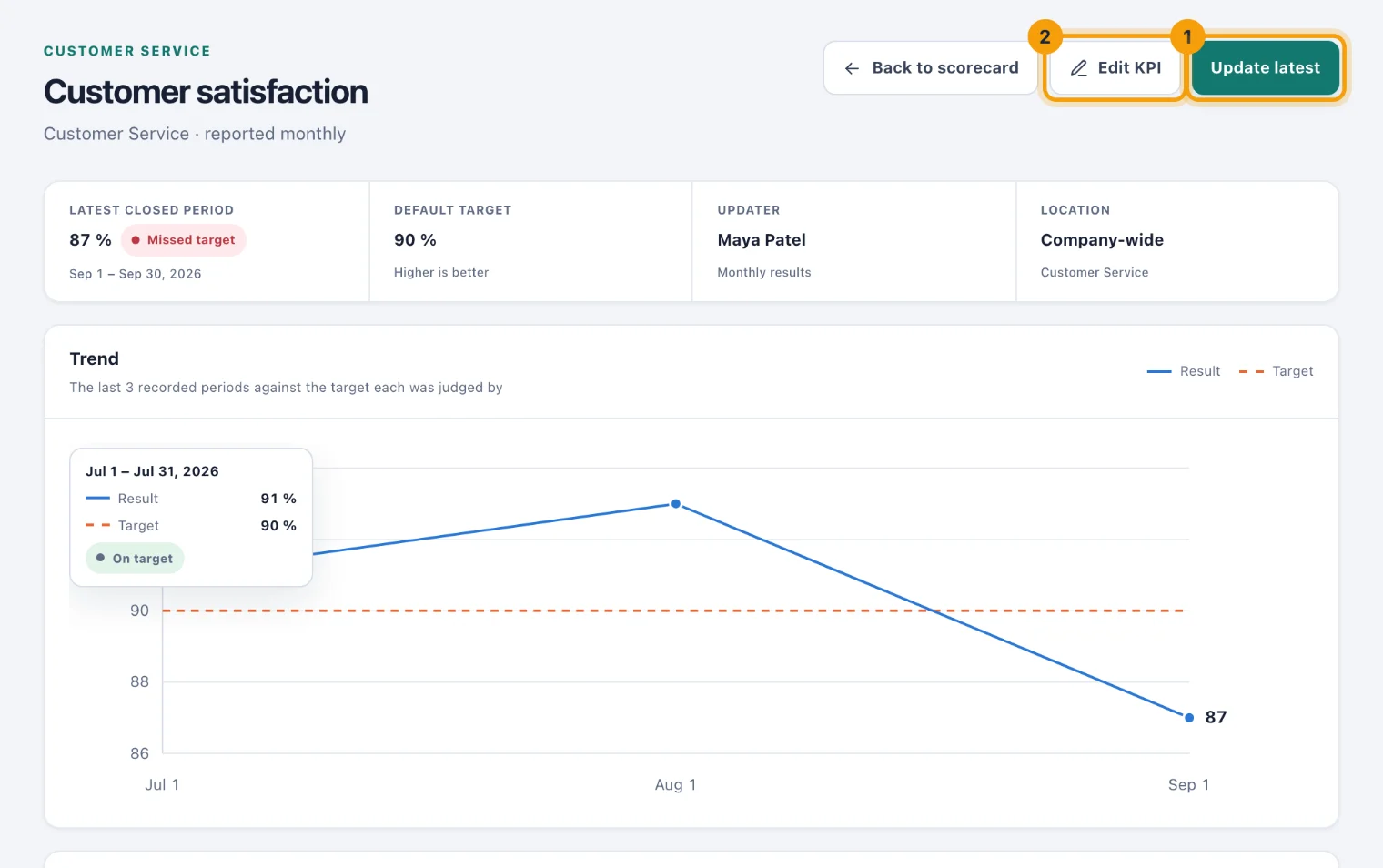1383x868 pixels.
Task: Click the 'Sep 1 – Sep 30, 2026' date range
Action: [x=136, y=274]
